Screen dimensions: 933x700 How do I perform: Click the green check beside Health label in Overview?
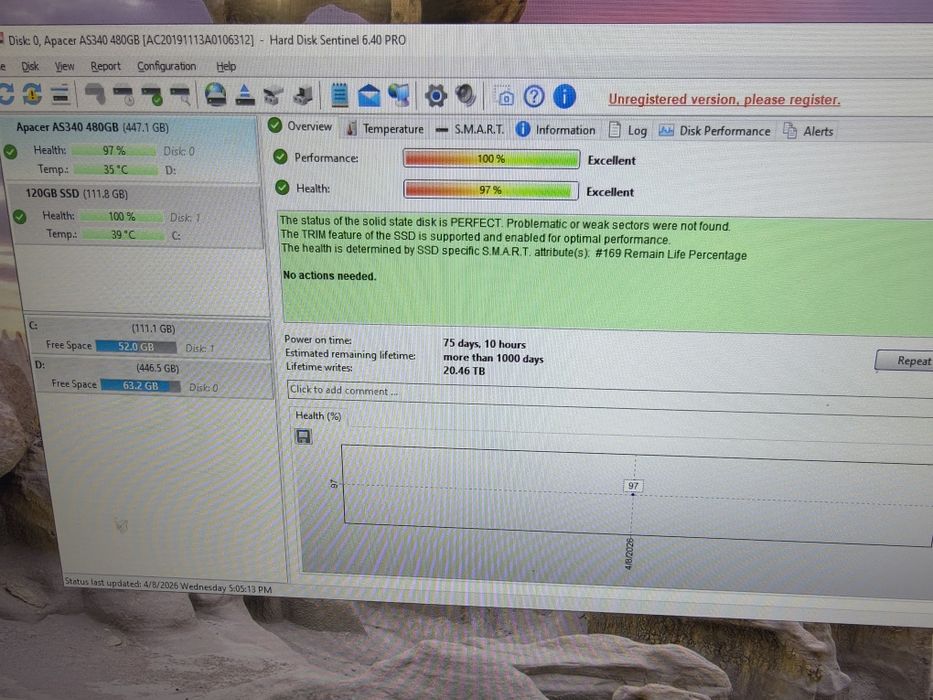click(282, 188)
